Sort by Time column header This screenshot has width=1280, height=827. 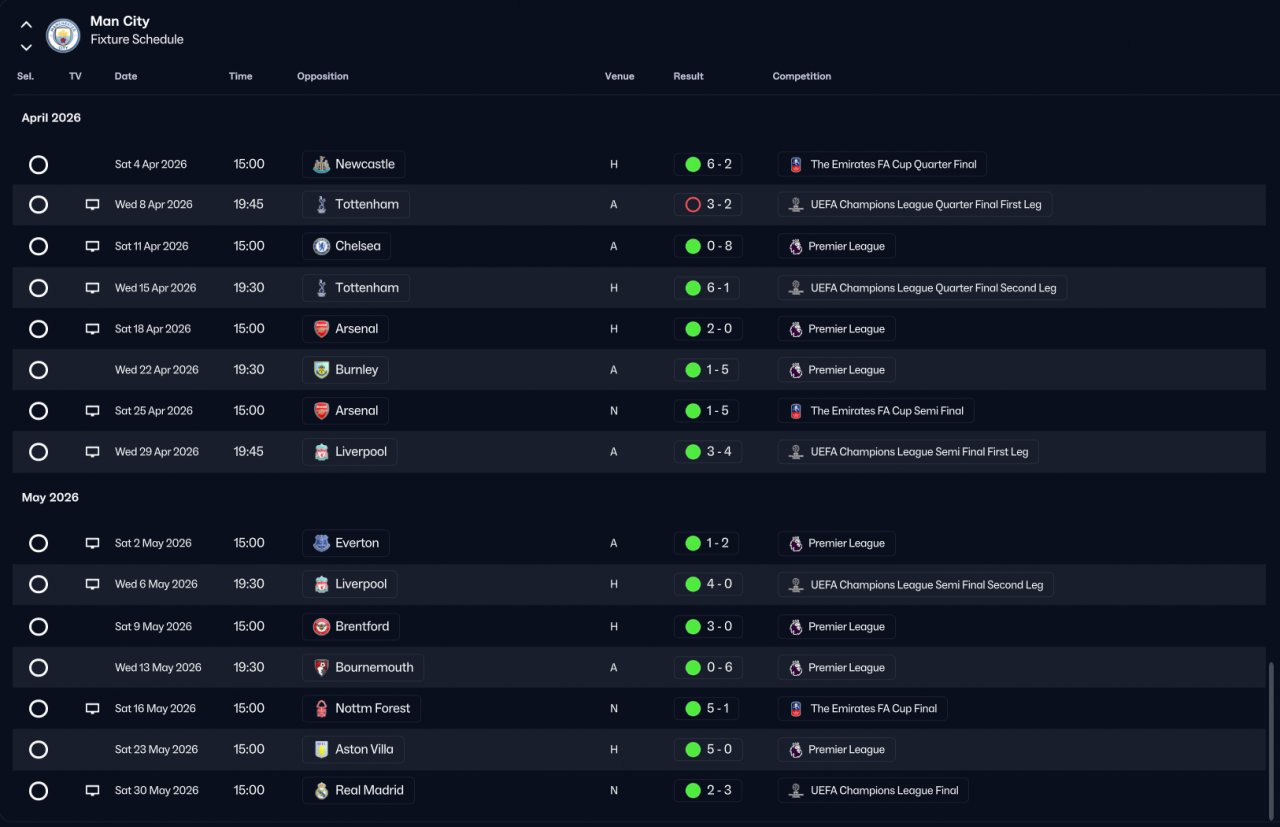tap(240, 76)
